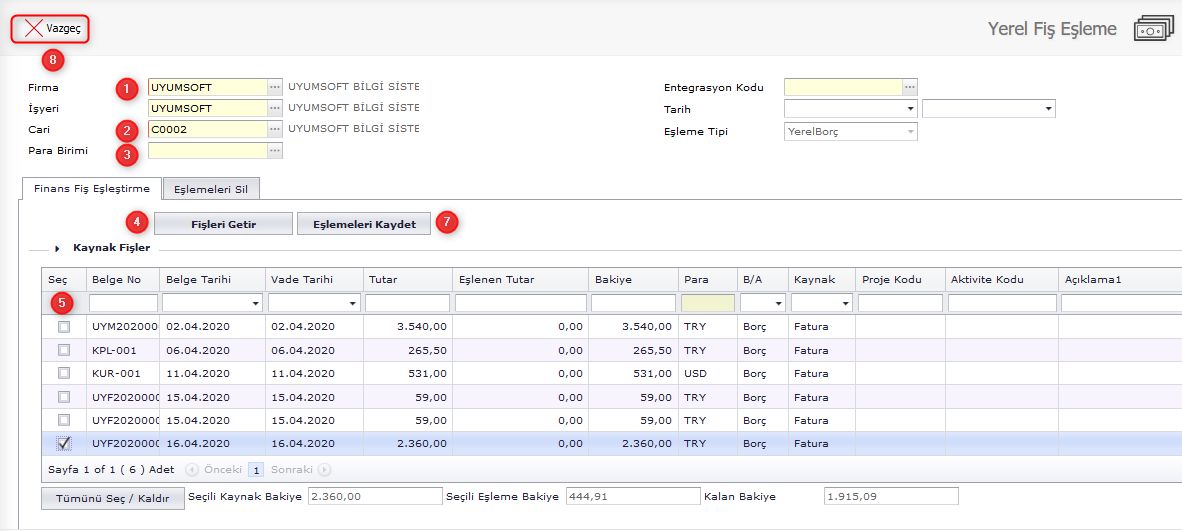Go to previous page with Önceki arrow

click(192, 469)
